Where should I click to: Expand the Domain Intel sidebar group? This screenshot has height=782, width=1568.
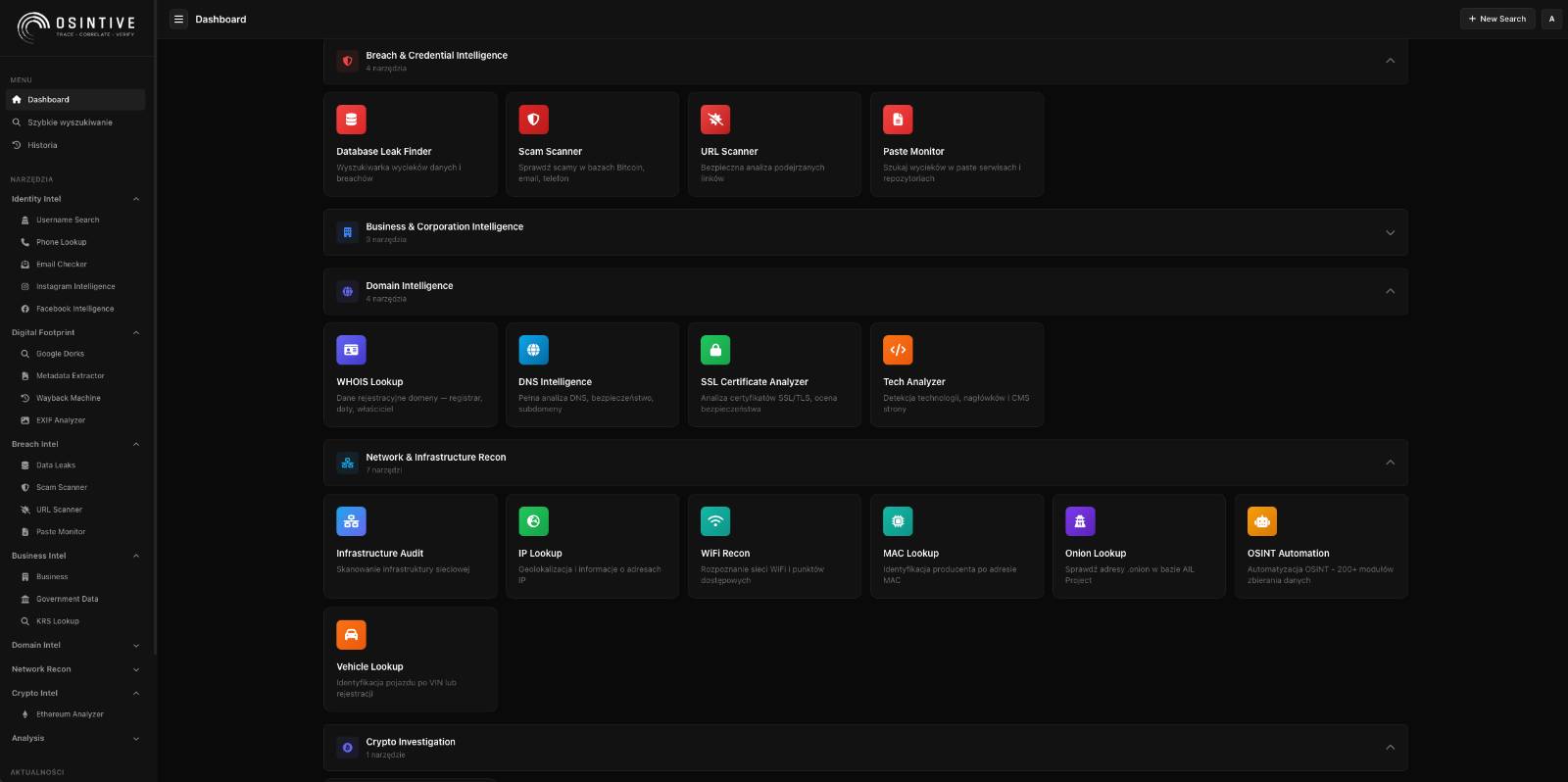(x=75, y=645)
